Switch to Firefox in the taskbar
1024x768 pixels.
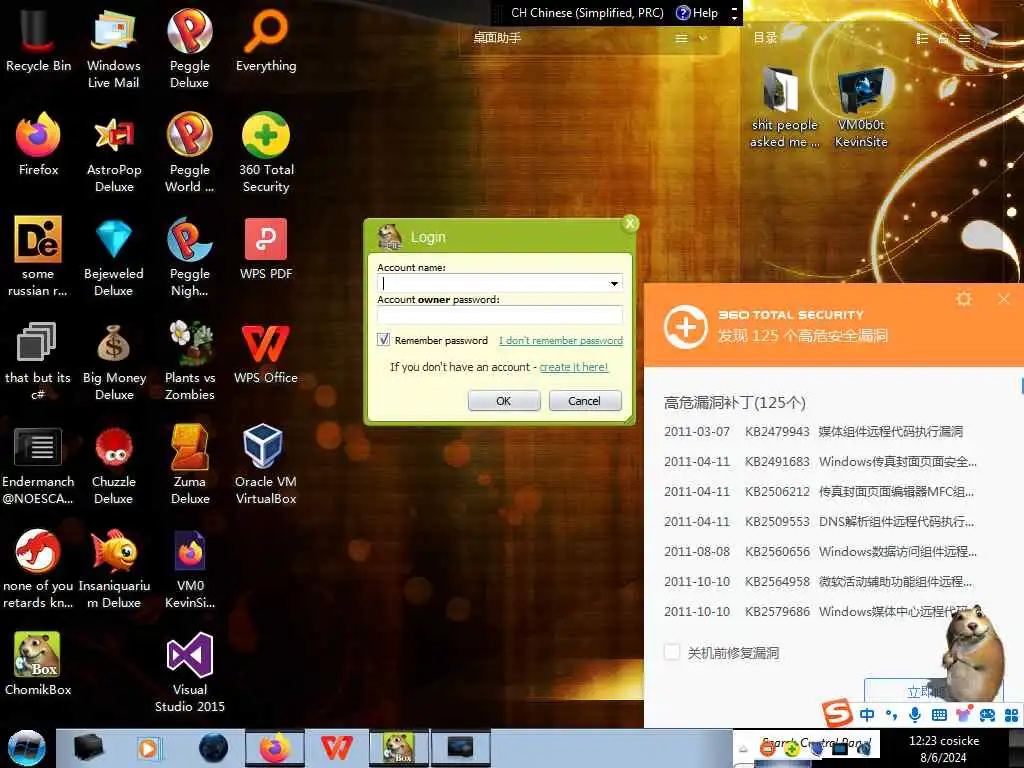(274, 748)
